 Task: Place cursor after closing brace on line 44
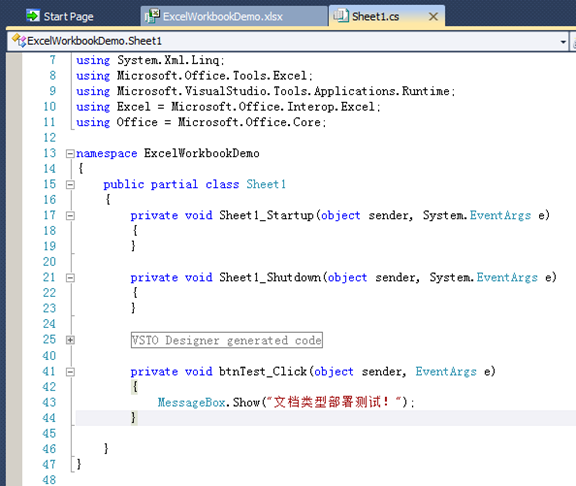(137, 418)
